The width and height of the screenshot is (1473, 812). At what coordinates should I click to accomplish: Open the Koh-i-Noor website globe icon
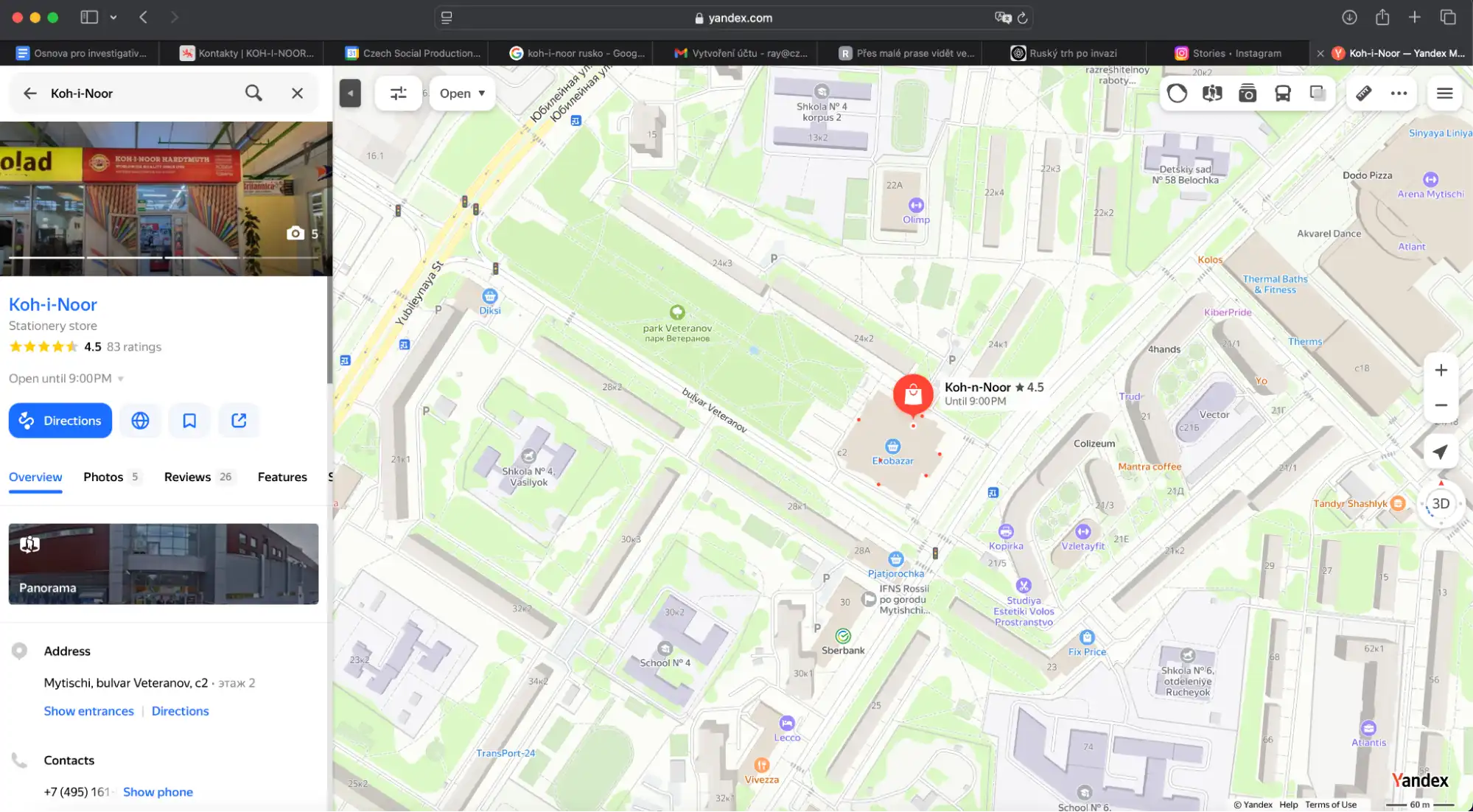140,421
